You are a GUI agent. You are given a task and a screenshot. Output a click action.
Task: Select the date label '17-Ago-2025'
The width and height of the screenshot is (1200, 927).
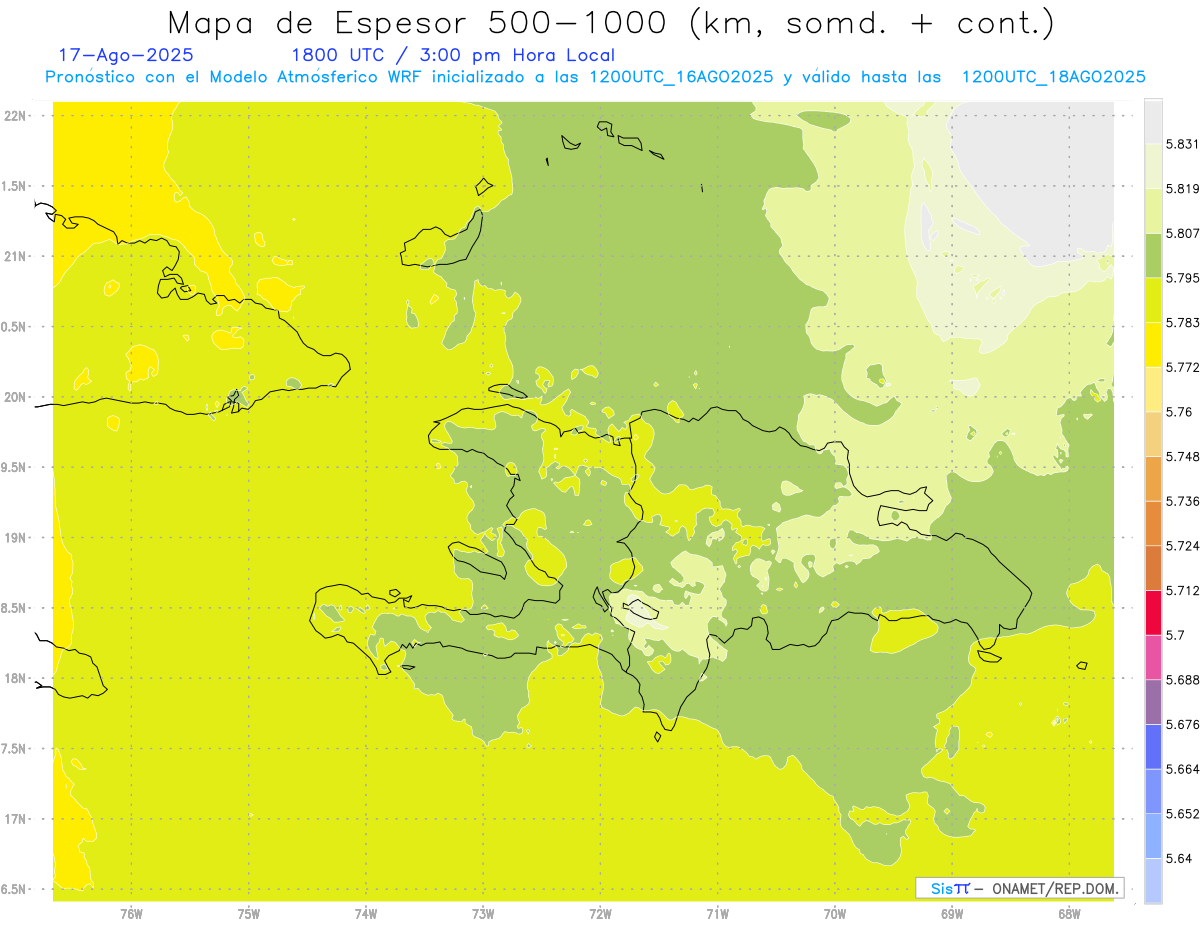click(126, 55)
